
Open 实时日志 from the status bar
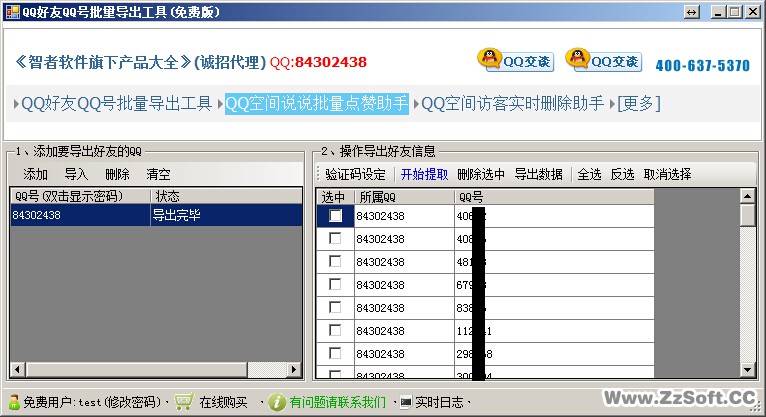438,402
